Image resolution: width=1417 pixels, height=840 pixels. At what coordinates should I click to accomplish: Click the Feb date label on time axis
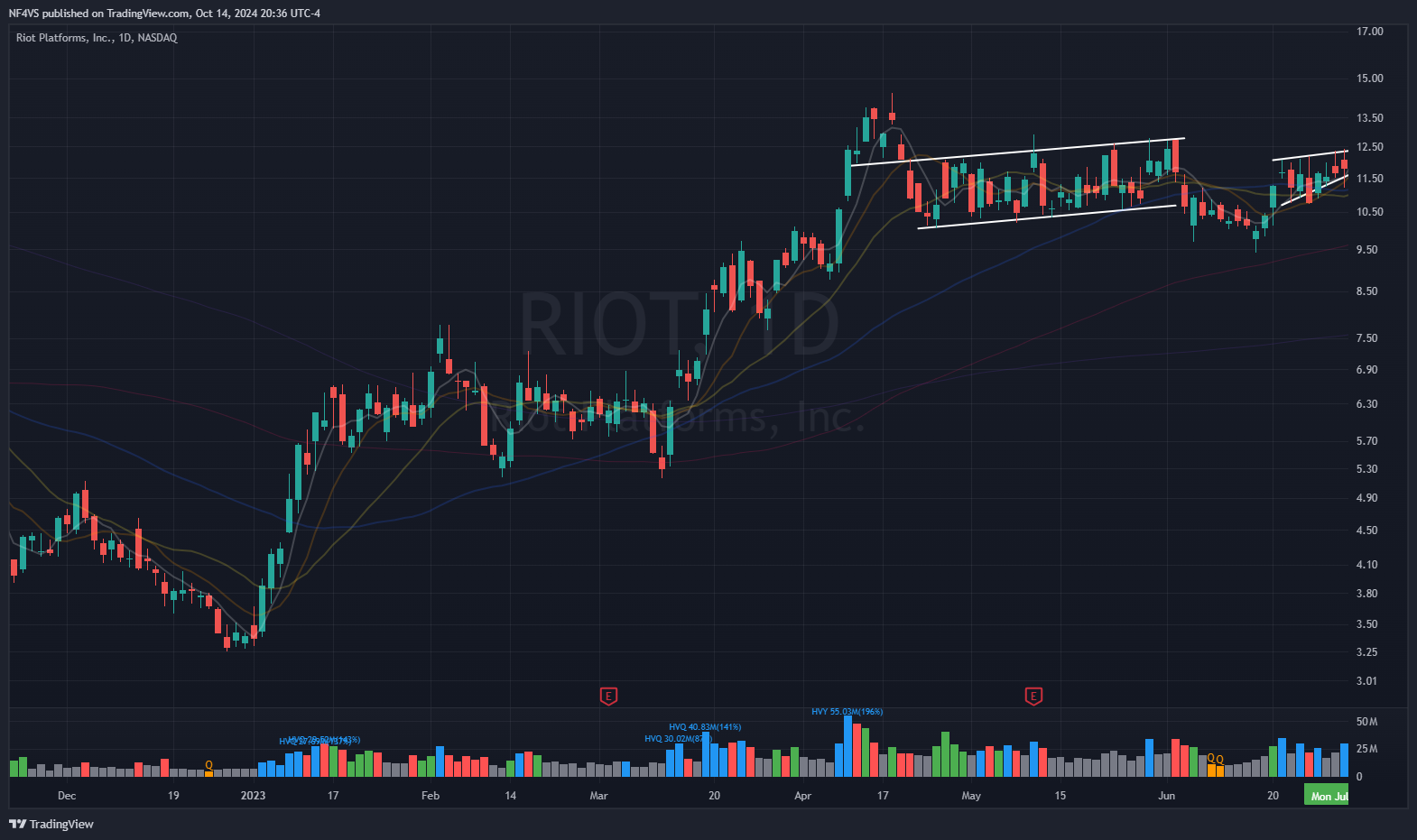pyautogui.click(x=431, y=796)
